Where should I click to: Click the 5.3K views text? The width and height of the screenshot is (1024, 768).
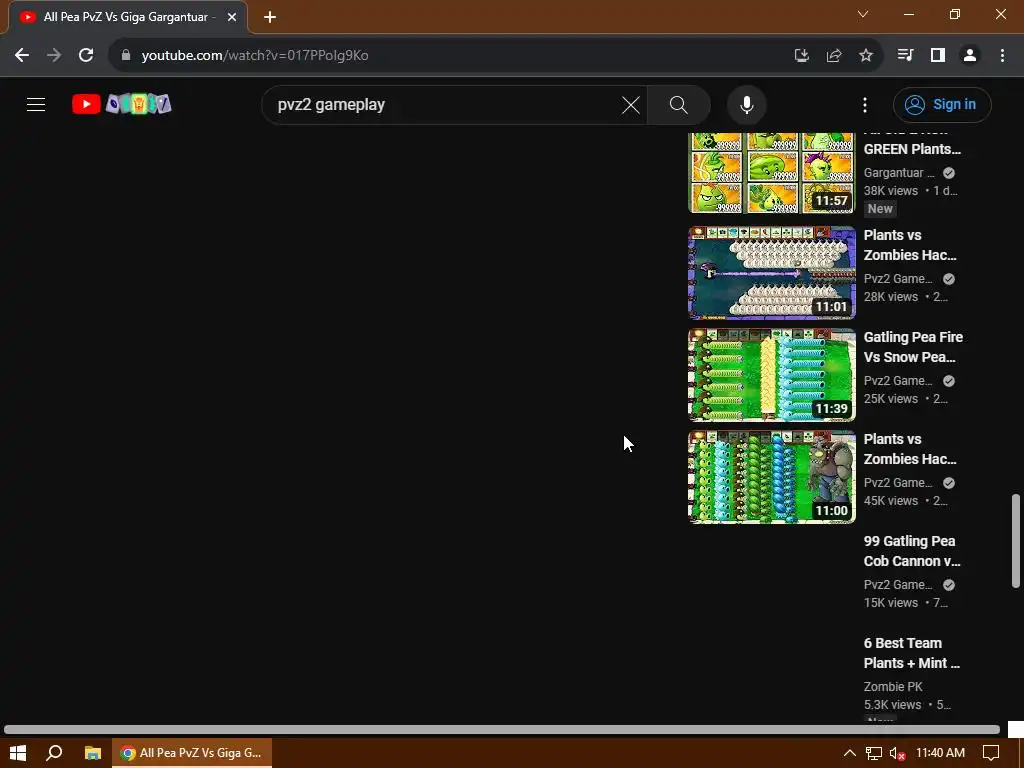(892, 705)
